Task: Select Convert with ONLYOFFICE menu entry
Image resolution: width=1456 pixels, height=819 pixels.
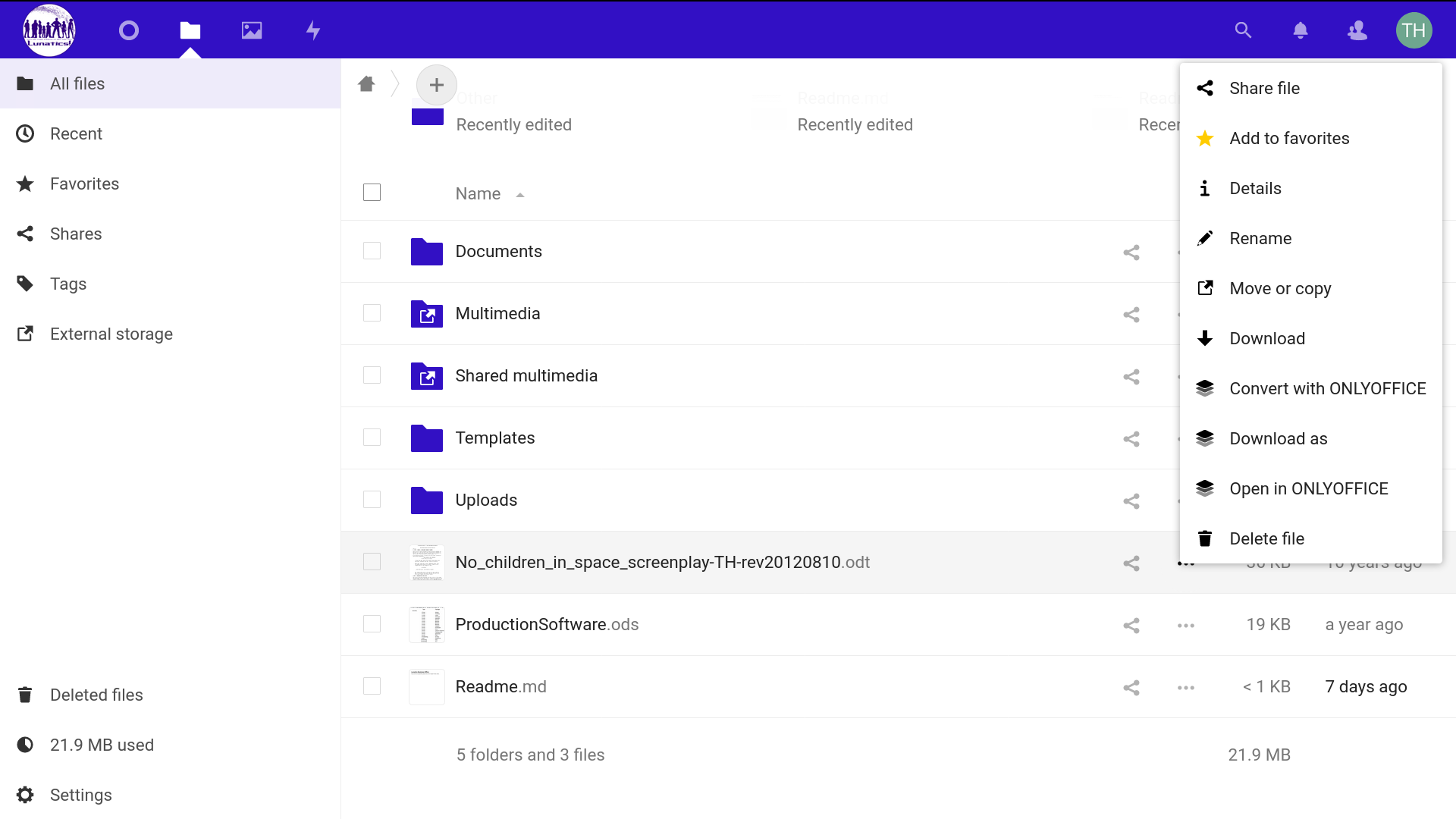Action: (1327, 389)
